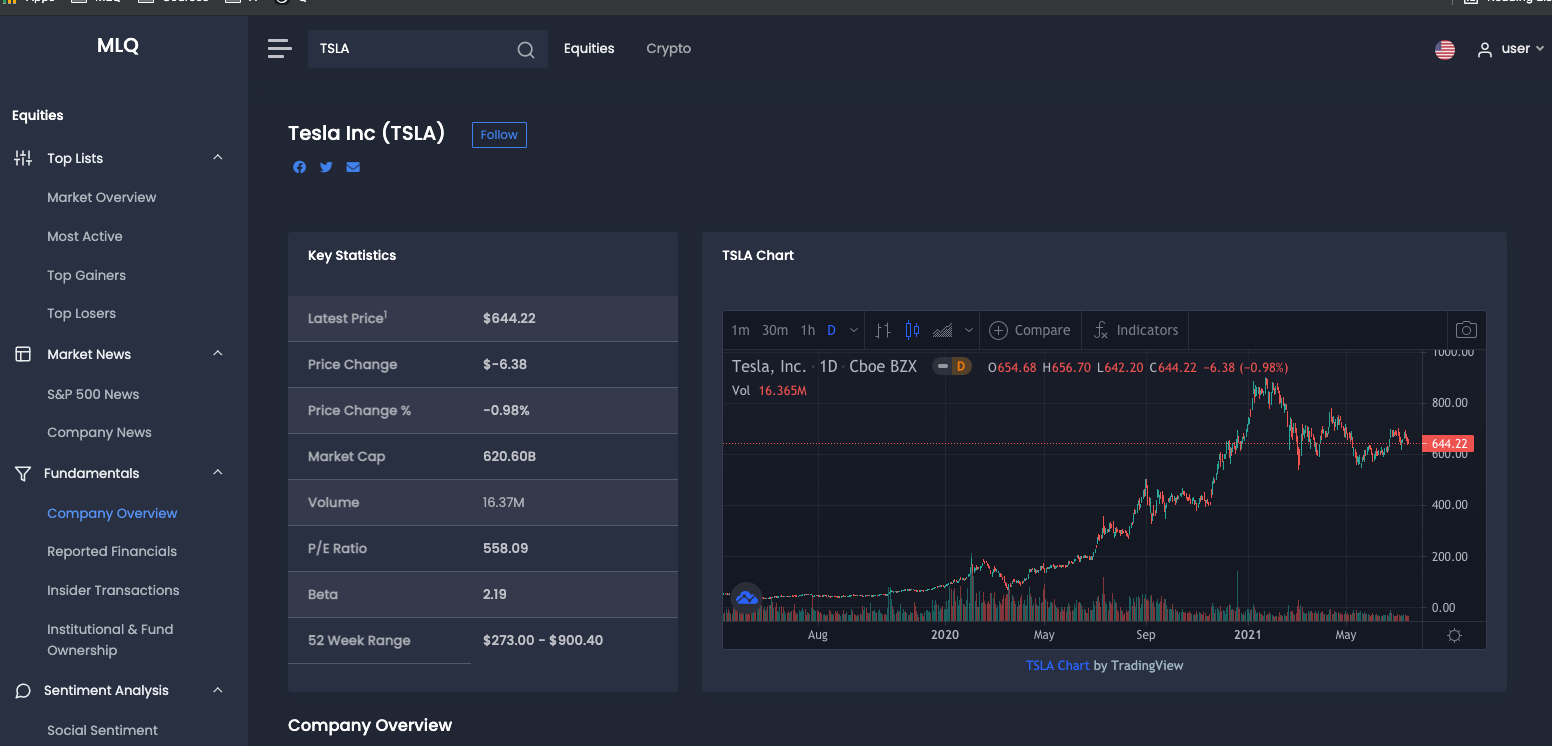1552x746 pixels.
Task: Open Top Losers list
Action: pyautogui.click(x=82, y=313)
